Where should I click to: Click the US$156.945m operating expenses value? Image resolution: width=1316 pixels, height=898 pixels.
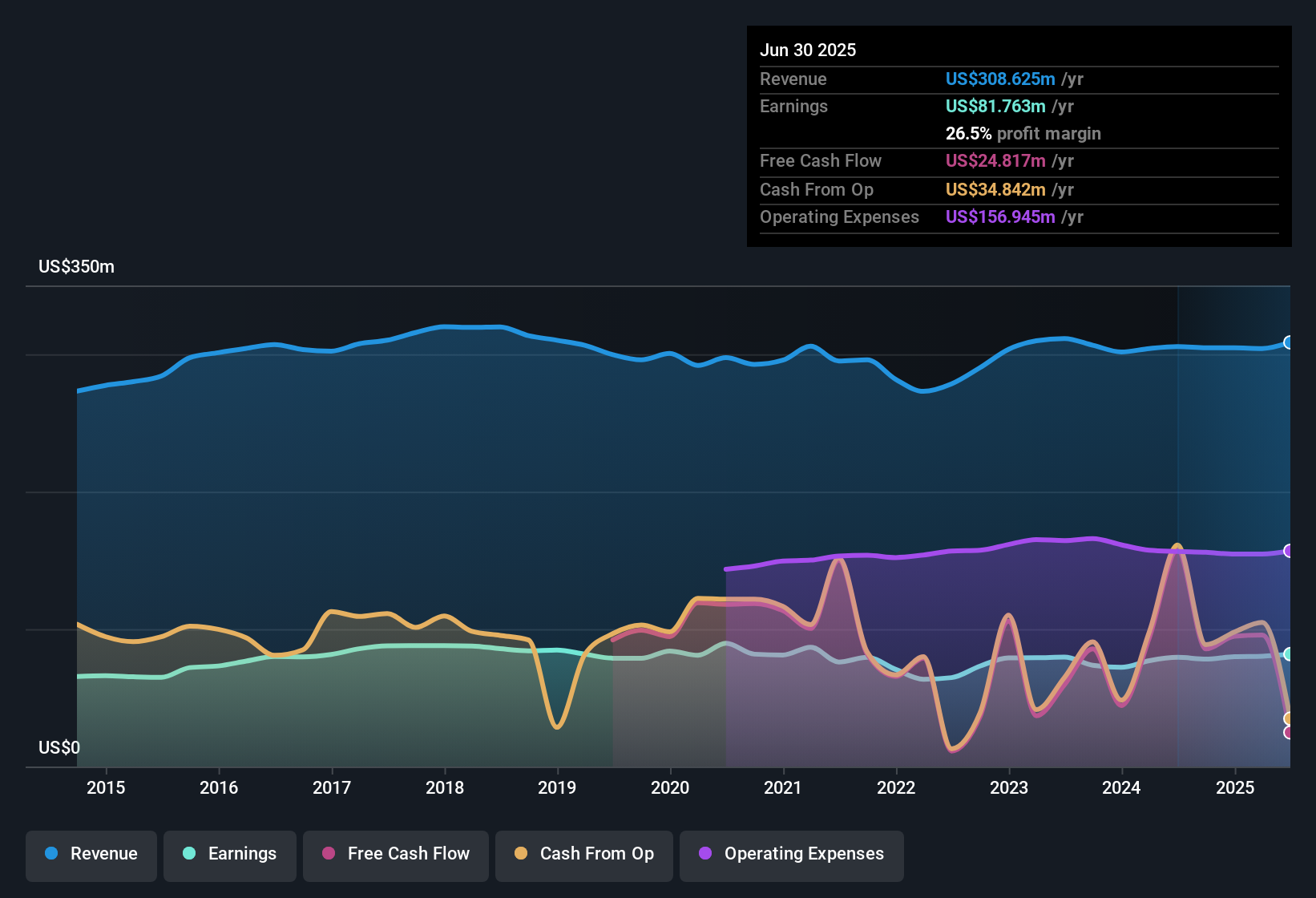1000,217
